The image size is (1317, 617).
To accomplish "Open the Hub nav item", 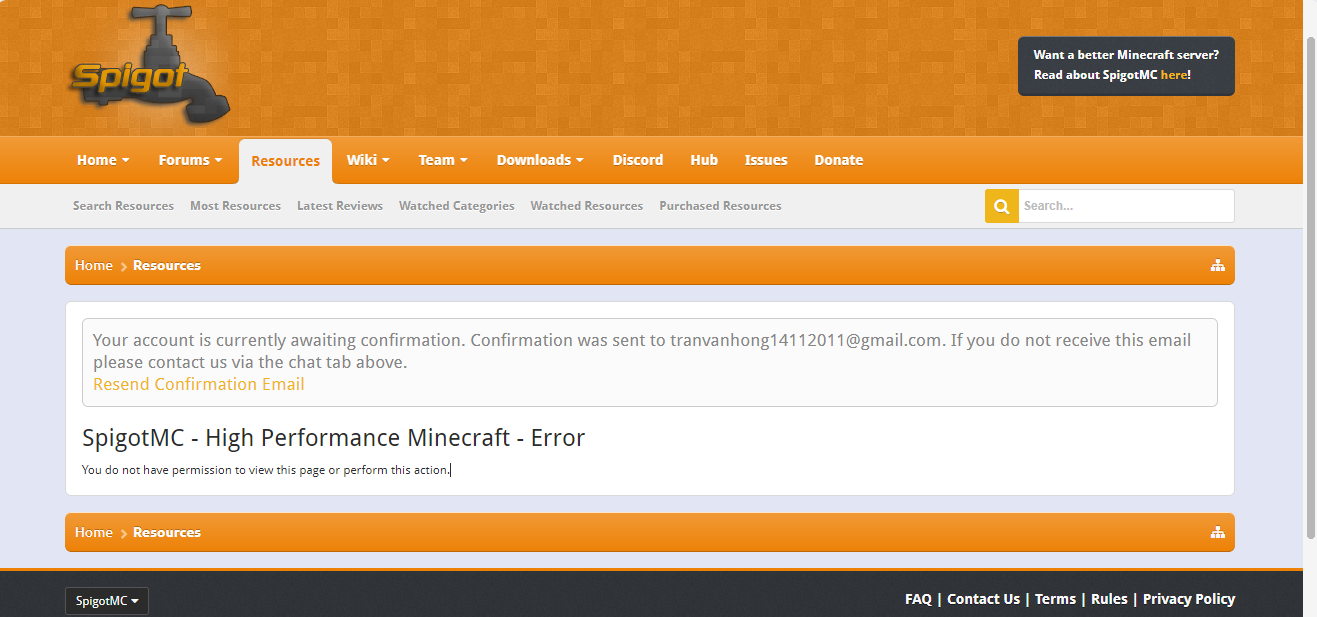I will point(704,160).
